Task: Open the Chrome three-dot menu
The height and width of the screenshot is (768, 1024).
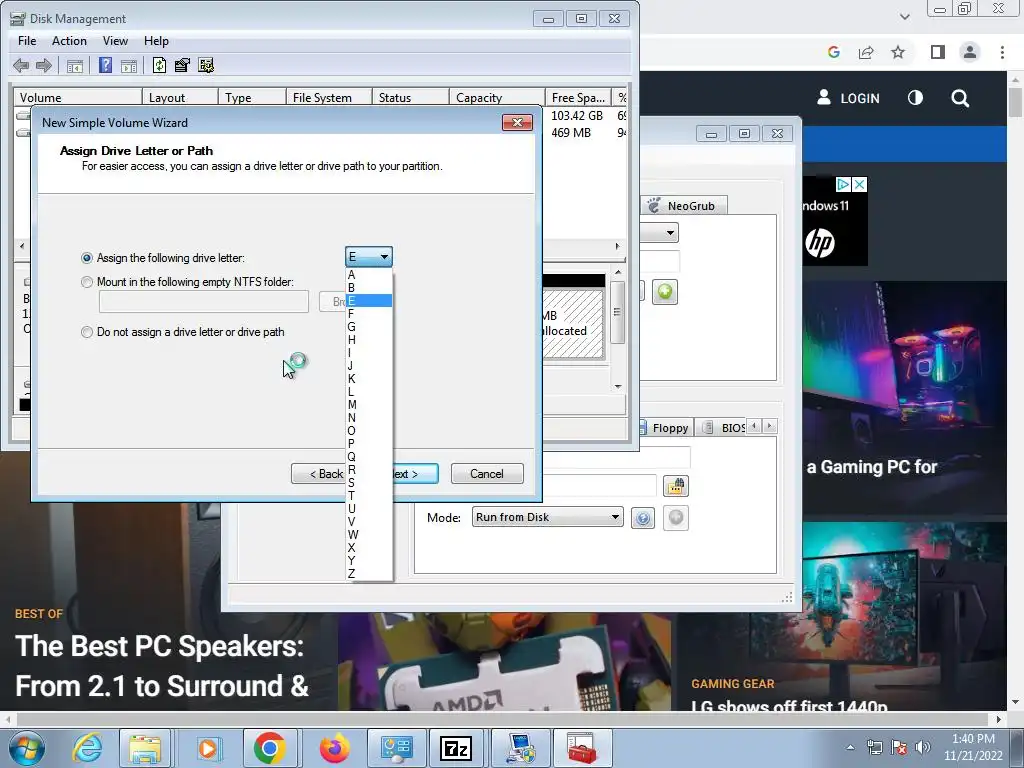Action: (1002, 52)
